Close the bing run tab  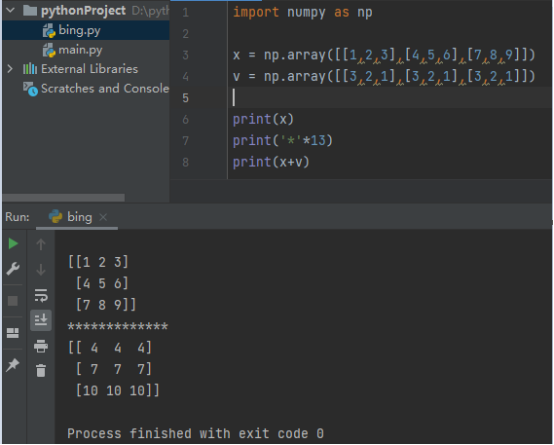(103, 217)
